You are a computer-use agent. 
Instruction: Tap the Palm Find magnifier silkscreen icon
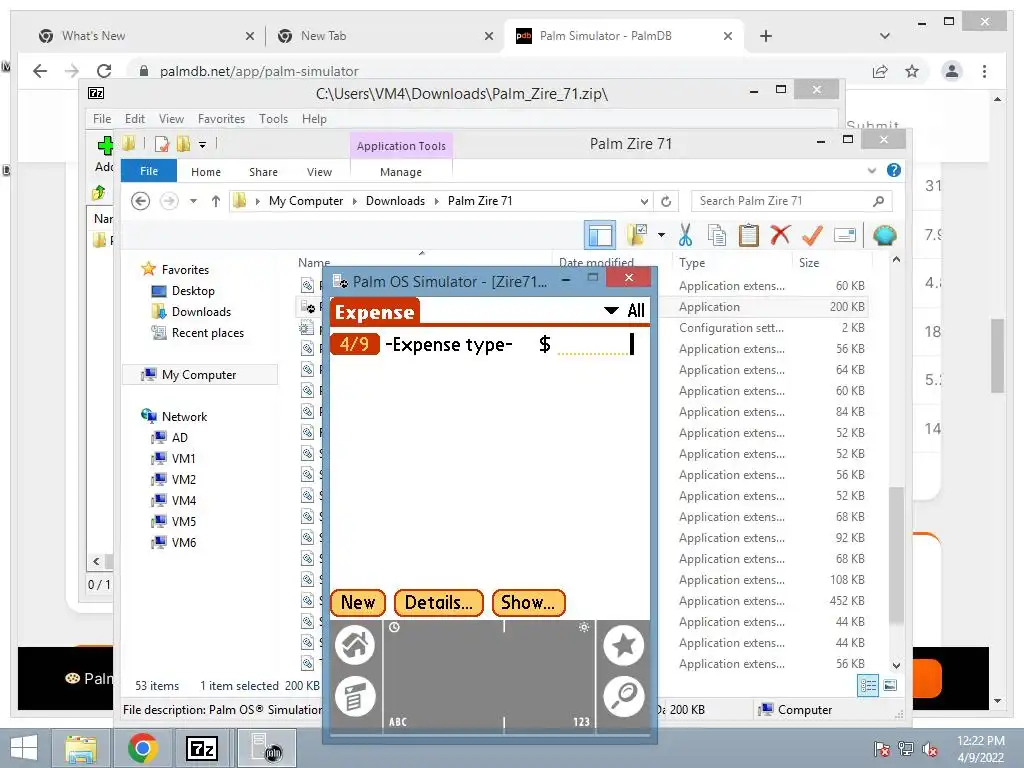[x=624, y=696]
